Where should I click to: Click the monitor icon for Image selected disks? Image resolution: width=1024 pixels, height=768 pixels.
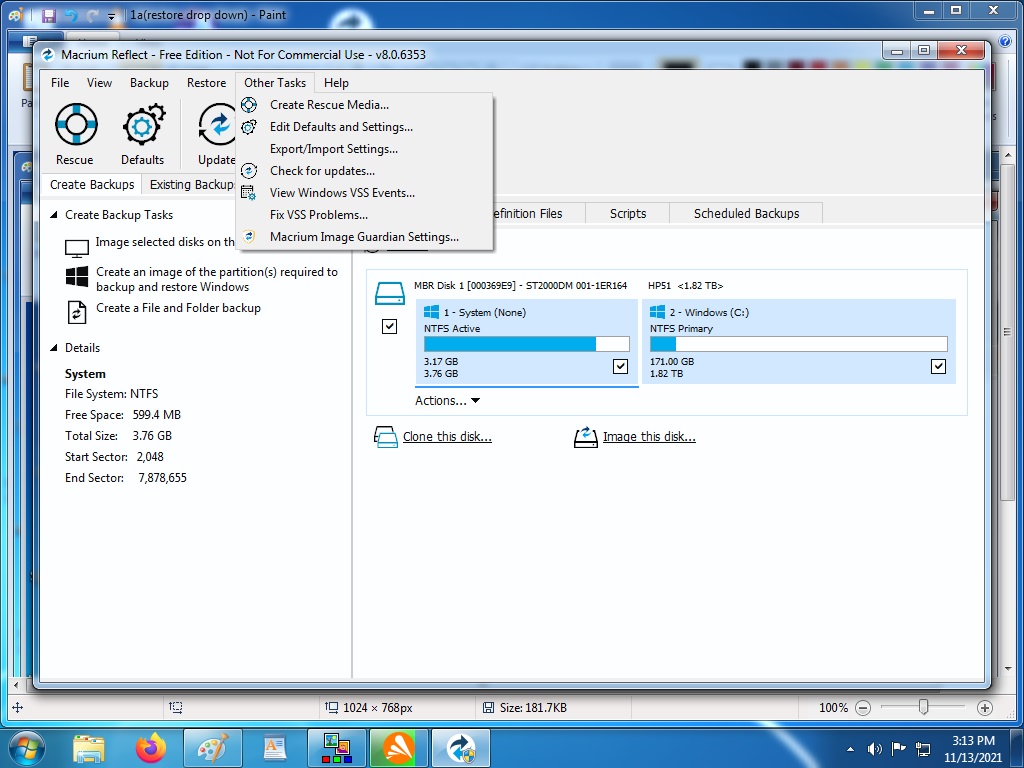click(x=77, y=249)
